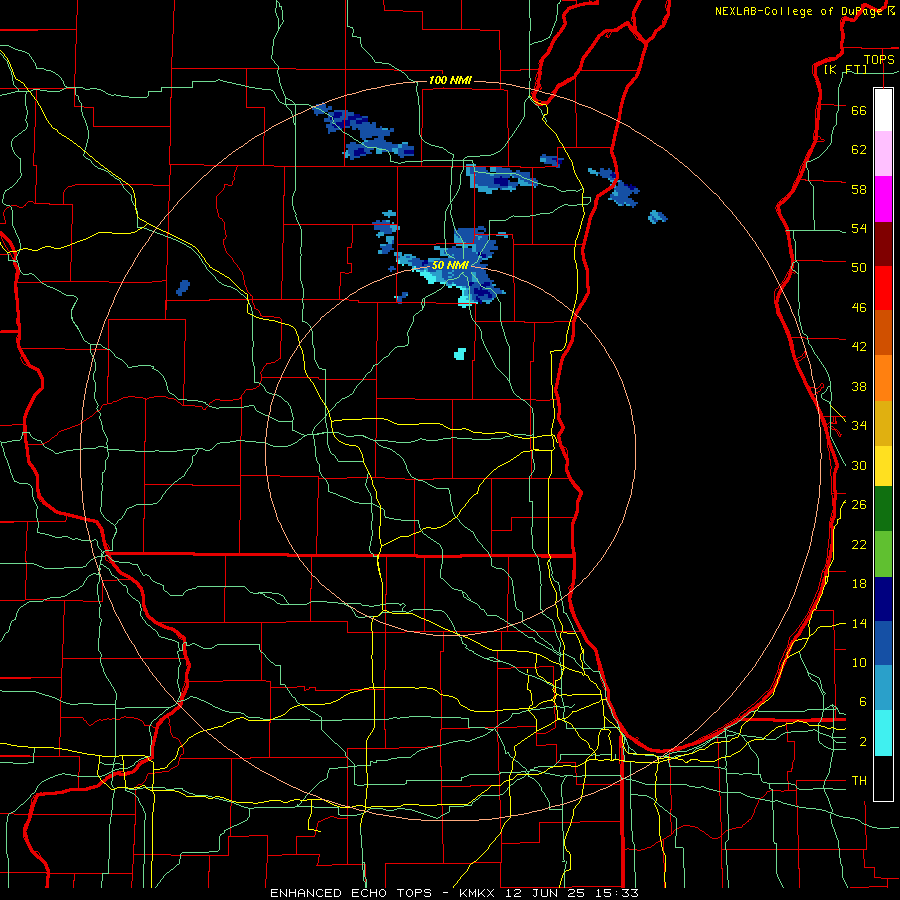The image size is (900, 900).
Task: Select the '34' legend value
Action: pyautogui.click(x=859, y=426)
